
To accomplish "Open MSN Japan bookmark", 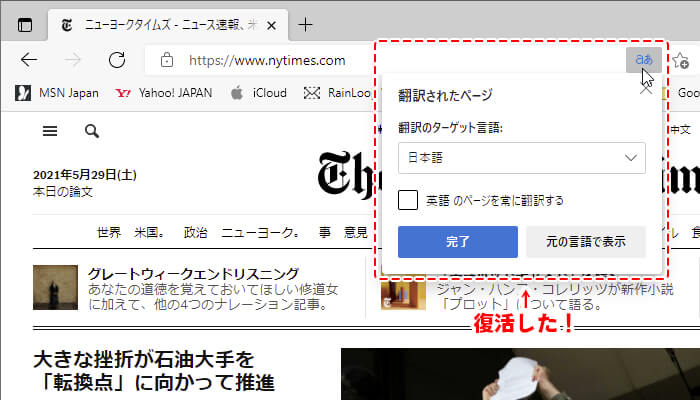I will click(x=57, y=93).
